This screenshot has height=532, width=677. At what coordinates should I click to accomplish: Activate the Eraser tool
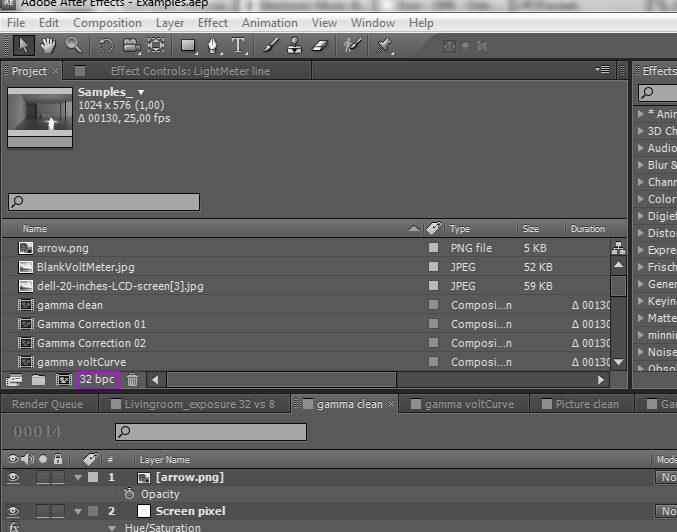[x=320, y=45]
